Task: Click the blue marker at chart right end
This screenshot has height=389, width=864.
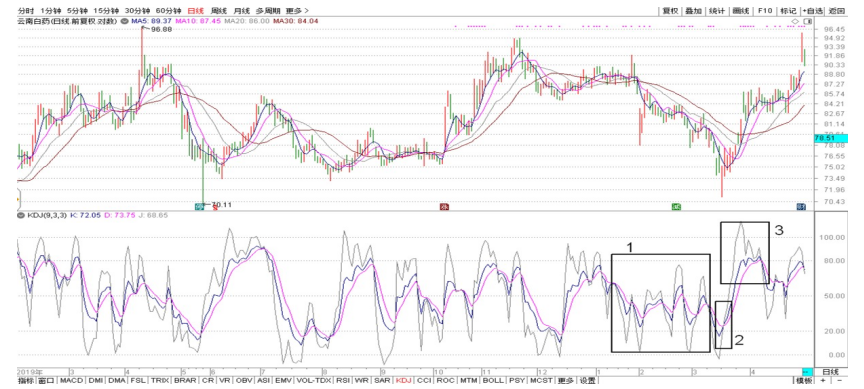Action: click(x=801, y=206)
